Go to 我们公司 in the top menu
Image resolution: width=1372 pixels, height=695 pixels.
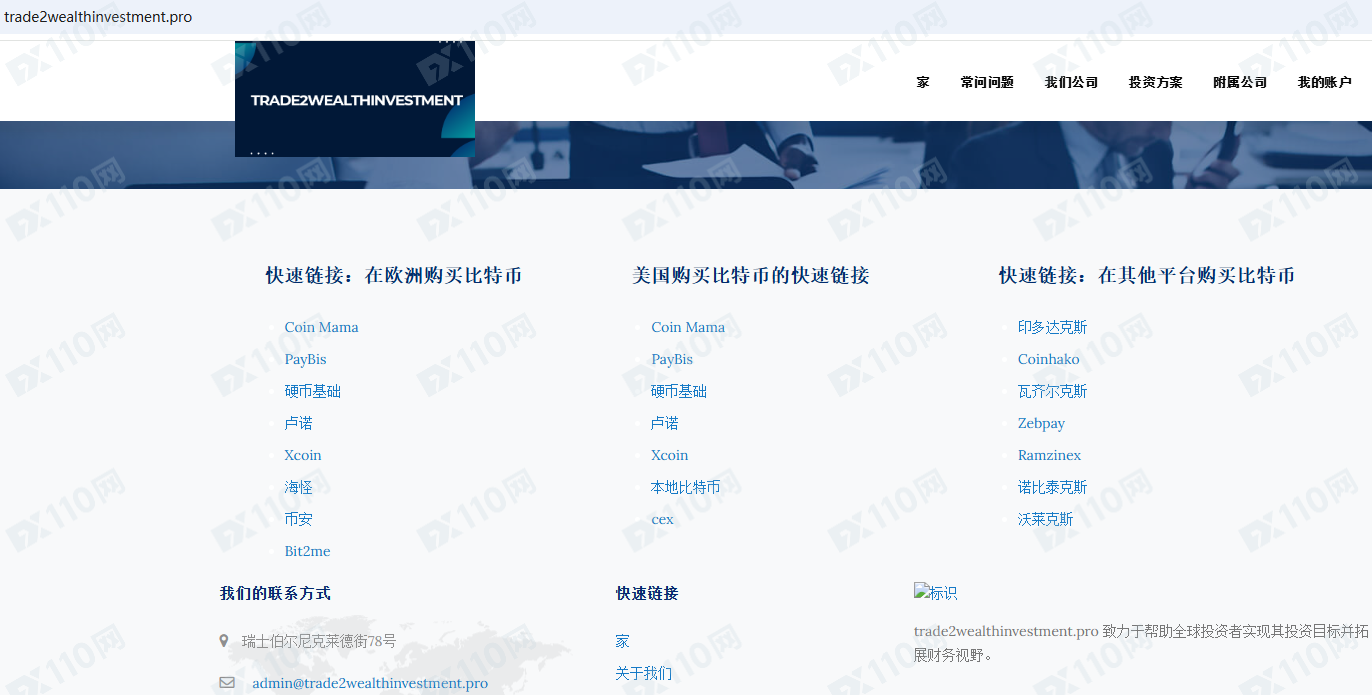(1071, 83)
